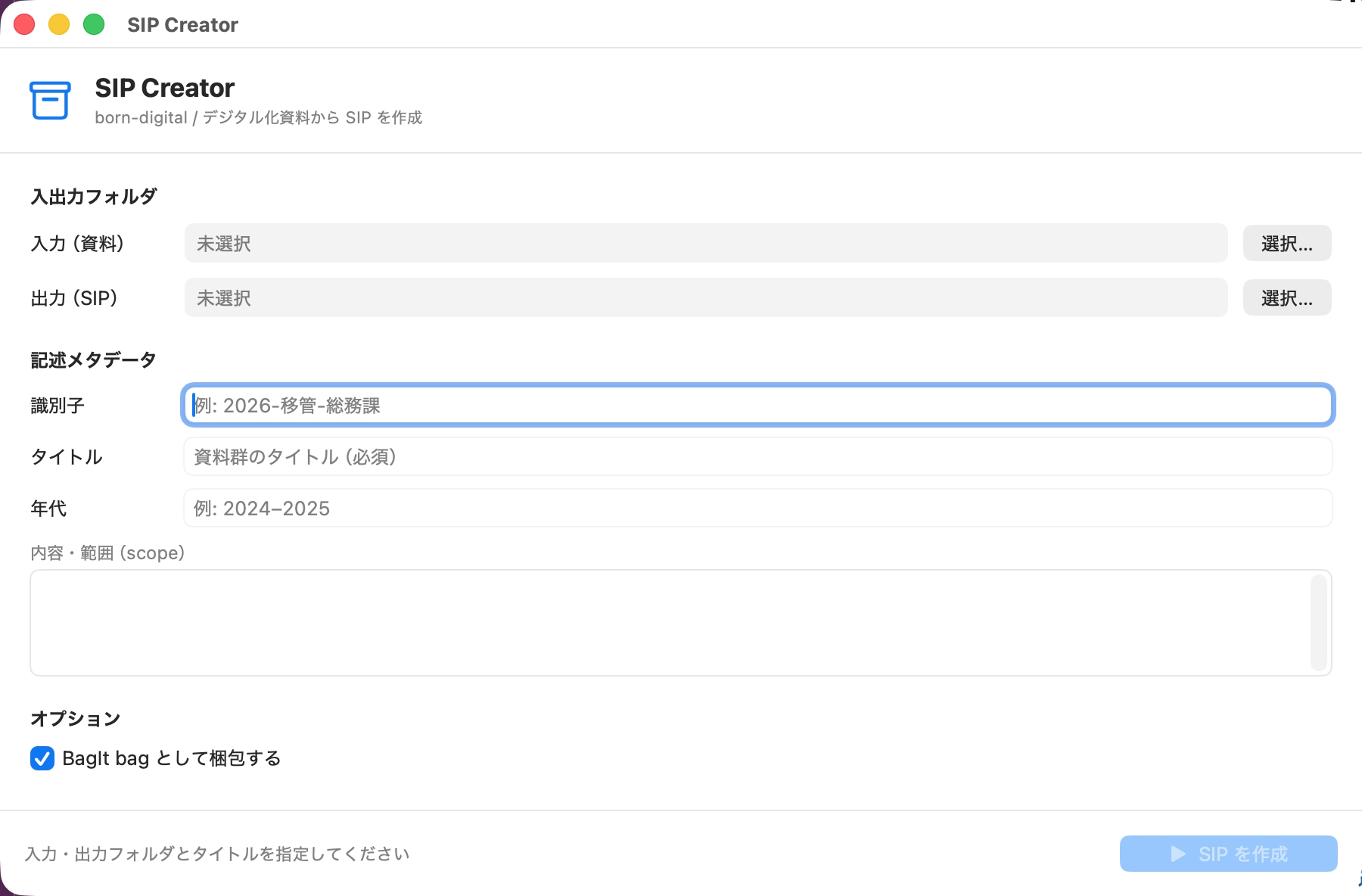Click the 識別子 field label
This screenshot has height=896, width=1362.
pyautogui.click(x=58, y=406)
